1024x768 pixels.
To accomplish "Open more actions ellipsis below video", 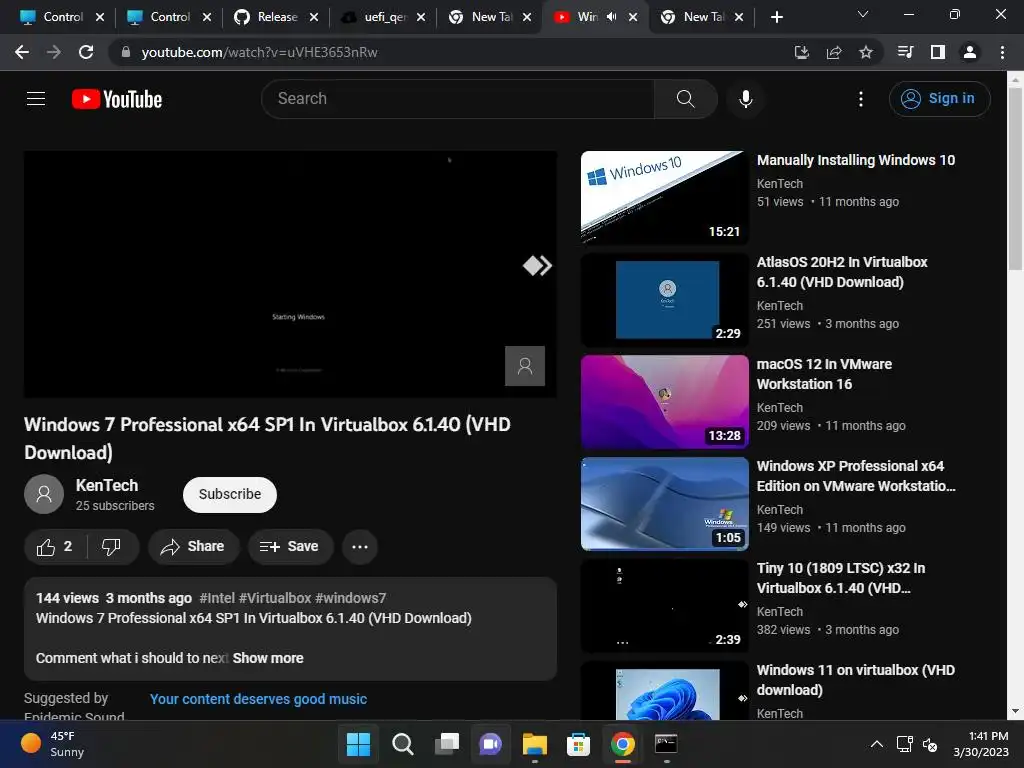I will [360, 547].
